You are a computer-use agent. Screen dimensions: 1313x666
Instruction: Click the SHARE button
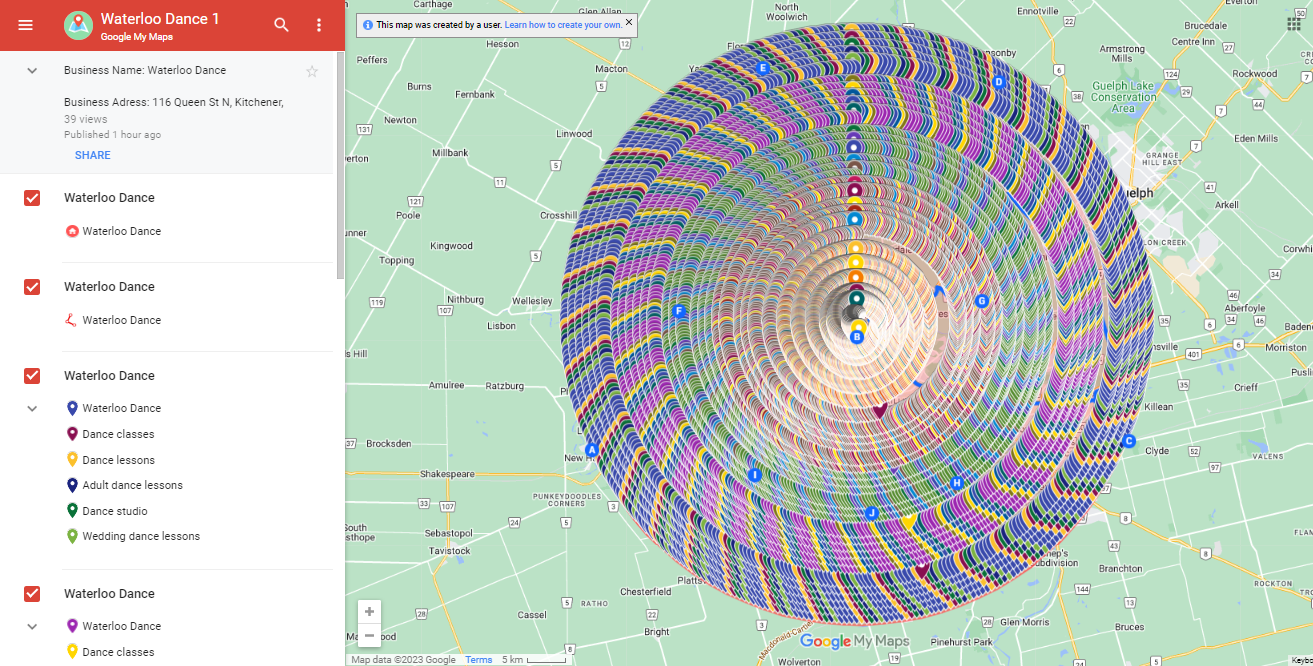point(92,155)
